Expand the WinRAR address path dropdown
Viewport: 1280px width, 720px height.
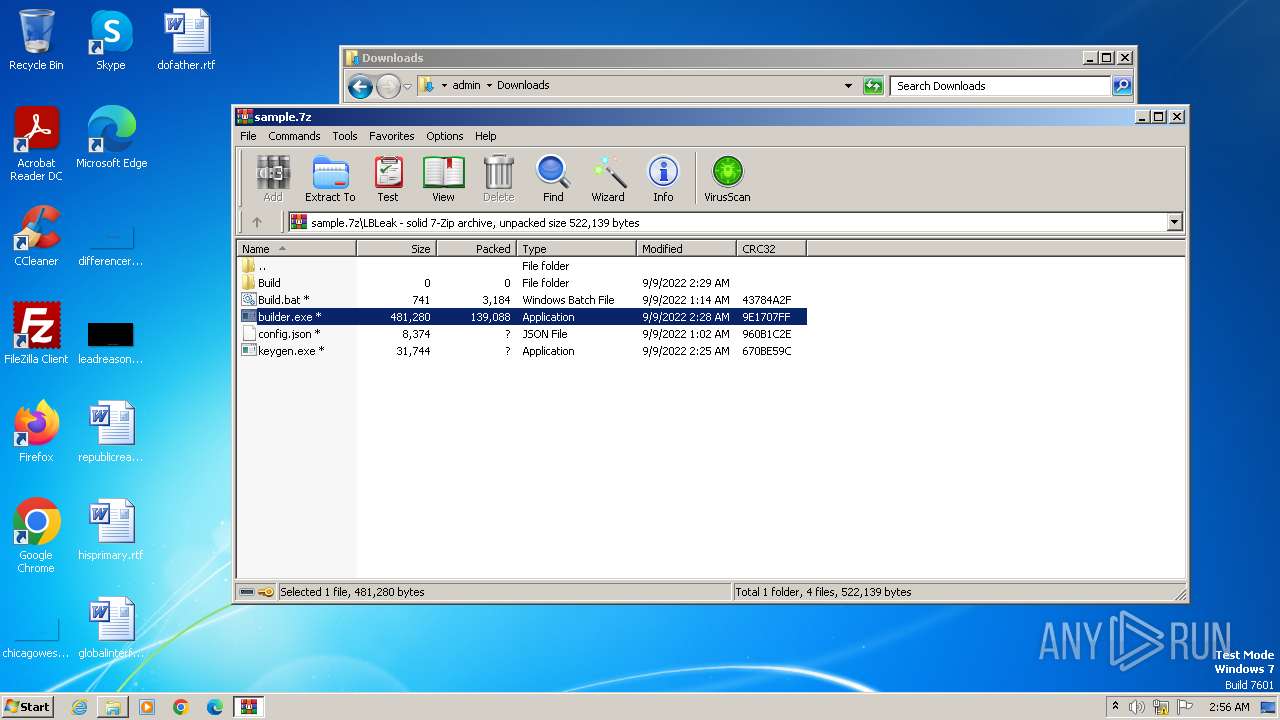pos(1175,222)
